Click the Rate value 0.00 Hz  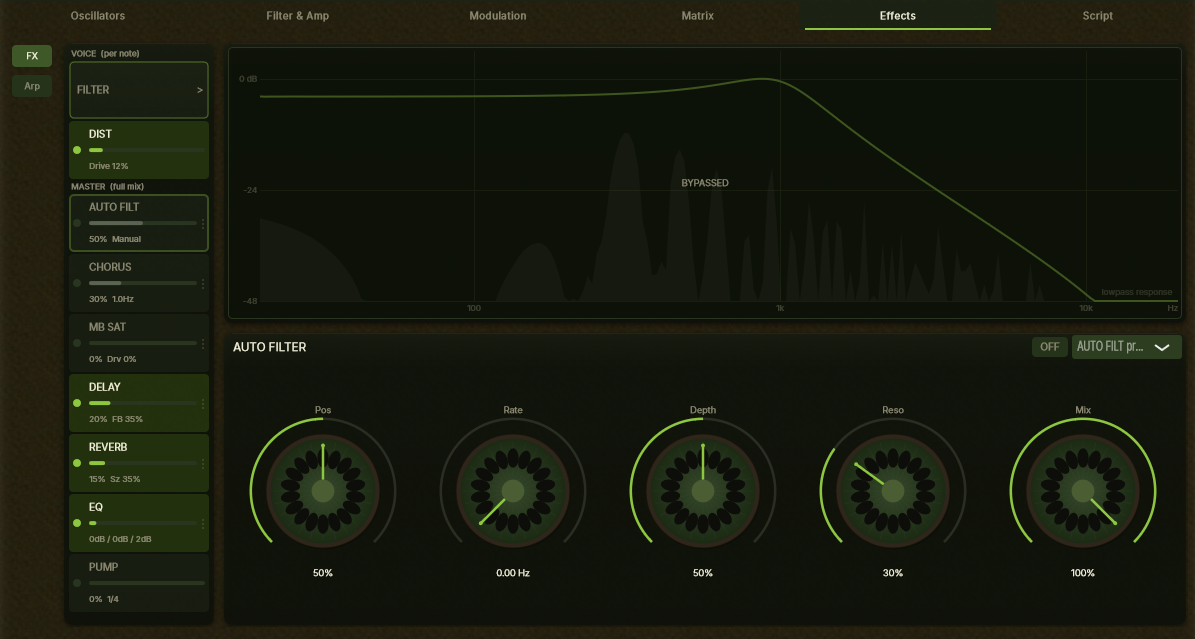[x=513, y=573]
